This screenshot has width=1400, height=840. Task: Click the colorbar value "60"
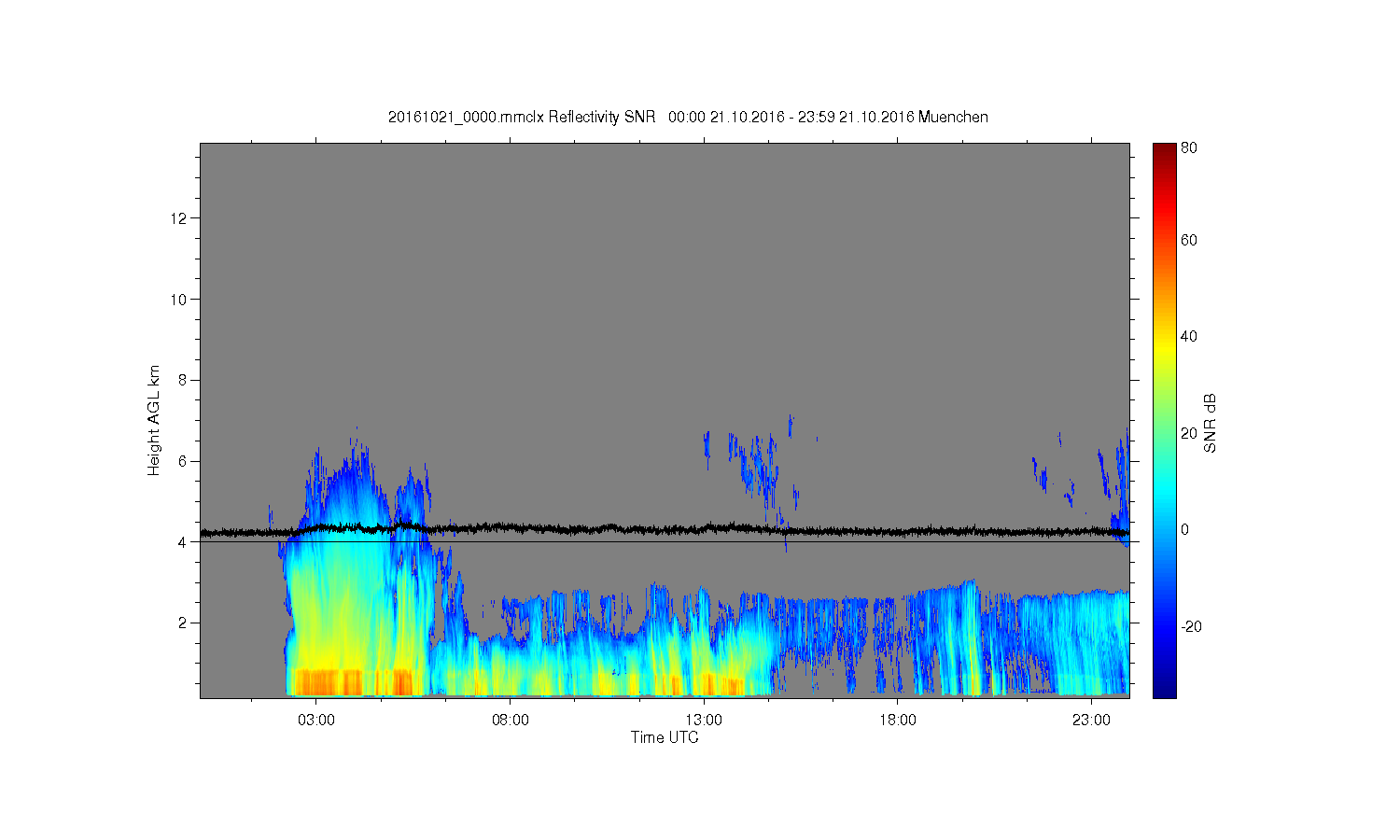click(1189, 240)
